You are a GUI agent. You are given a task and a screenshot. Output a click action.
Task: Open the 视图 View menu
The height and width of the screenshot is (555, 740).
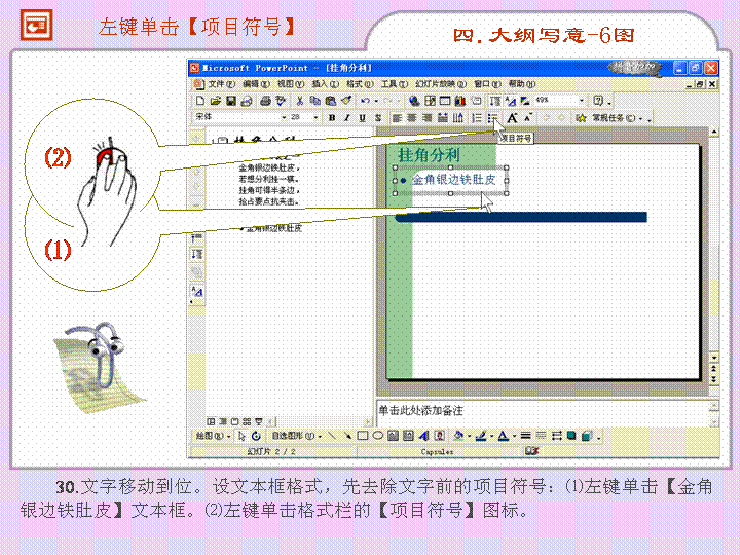tap(290, 84)
